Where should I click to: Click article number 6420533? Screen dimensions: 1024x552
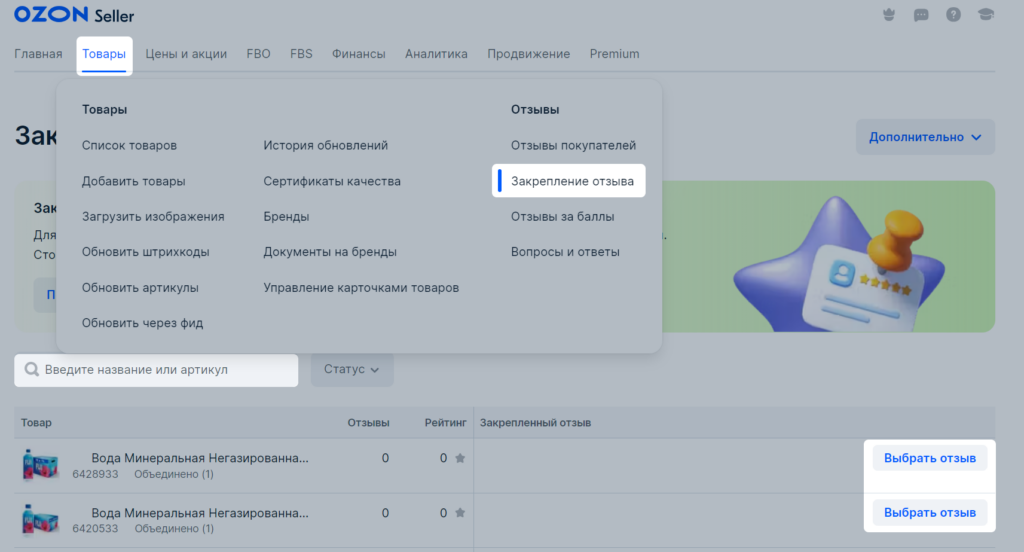(95, 528)
